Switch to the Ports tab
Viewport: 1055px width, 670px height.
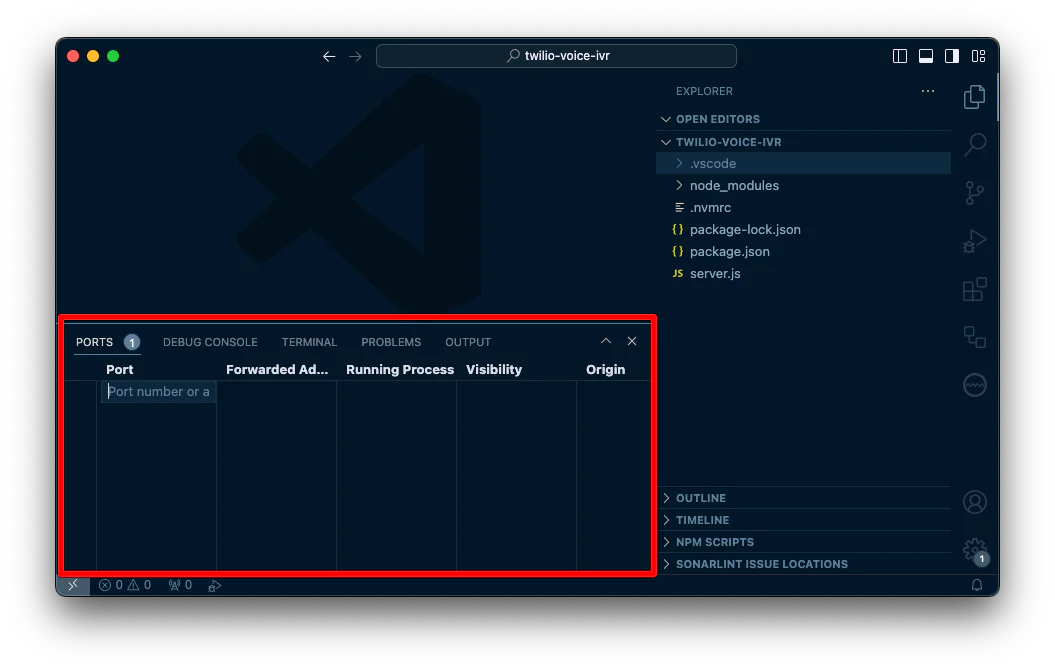pos(107,342)
